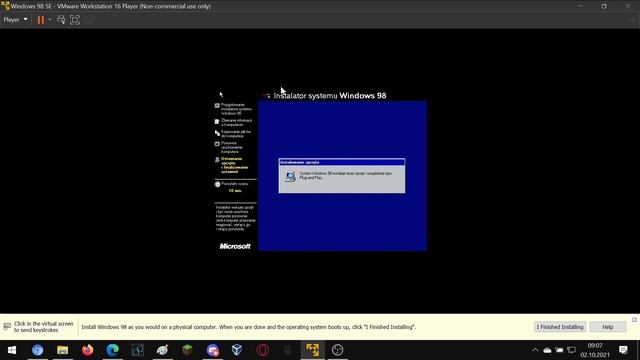The width and height of the screenshot is (640, 360).
Task: Pause the virtual machine
Action: [41, 20]
